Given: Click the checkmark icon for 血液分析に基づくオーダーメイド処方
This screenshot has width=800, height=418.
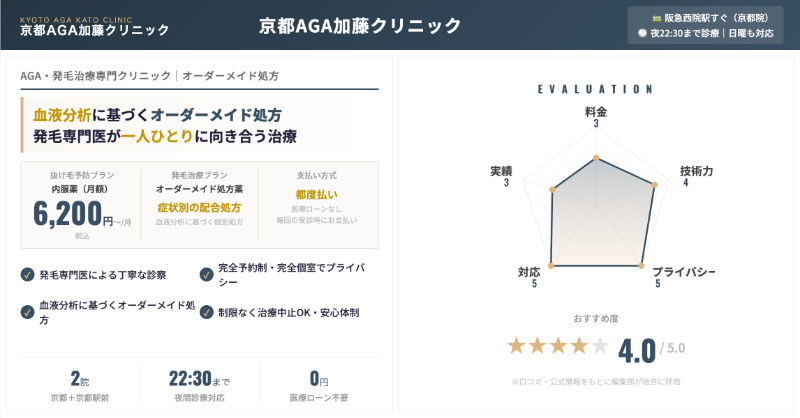Looking at the screenshot, I should coord(27,311).
